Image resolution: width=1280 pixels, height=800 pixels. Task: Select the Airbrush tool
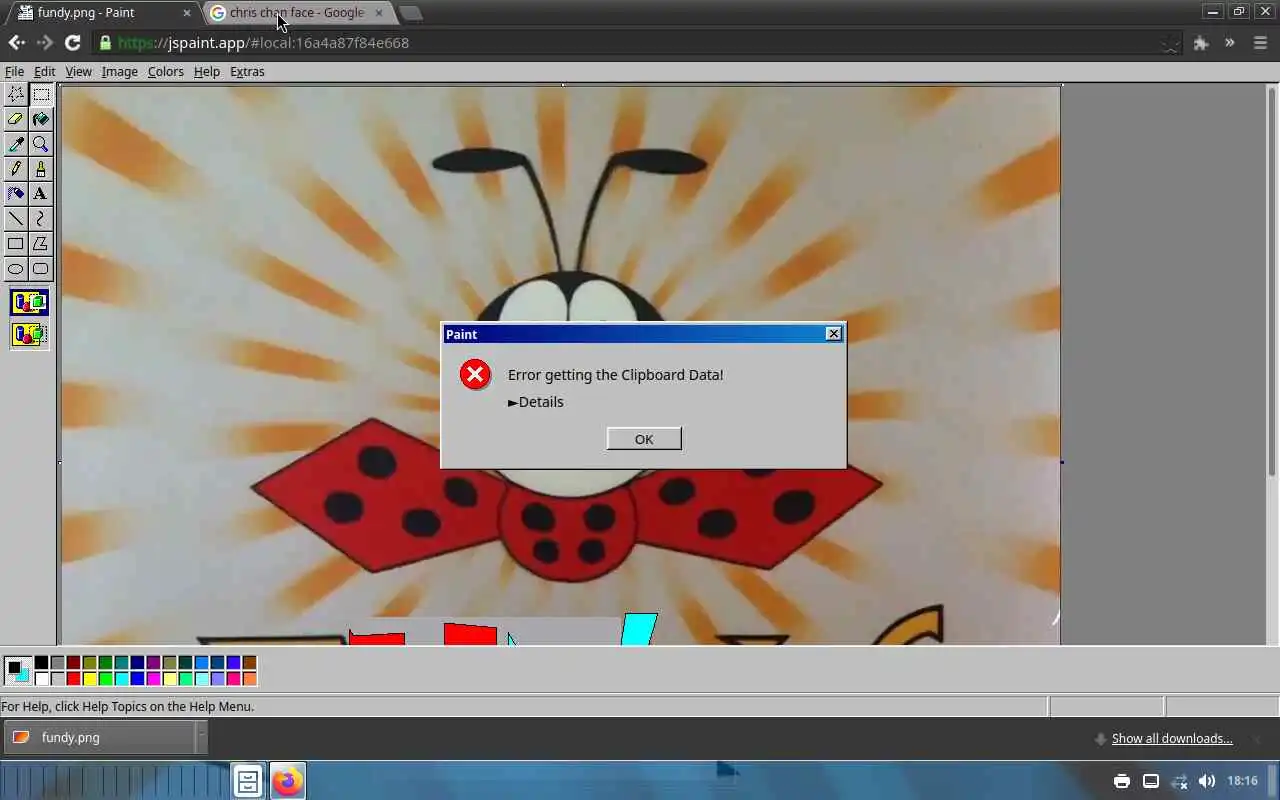[16, 194]
